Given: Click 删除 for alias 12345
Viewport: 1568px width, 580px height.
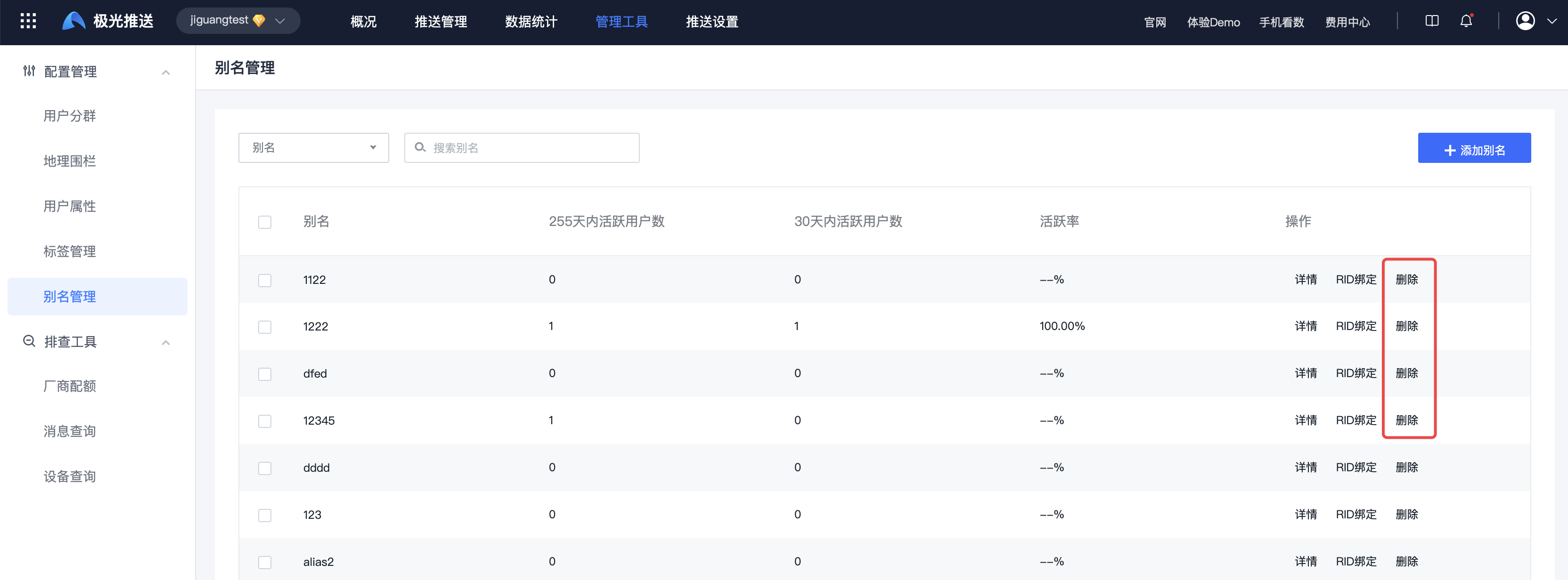Looking at the screenshot, I should 1407,421.
